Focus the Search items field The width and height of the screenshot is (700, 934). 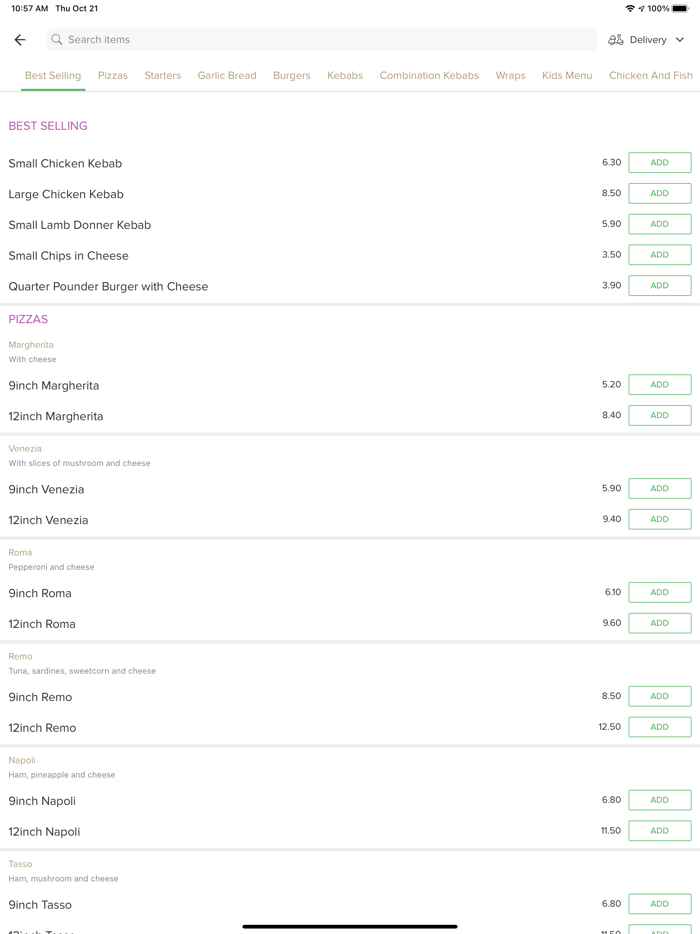(320, 40)
